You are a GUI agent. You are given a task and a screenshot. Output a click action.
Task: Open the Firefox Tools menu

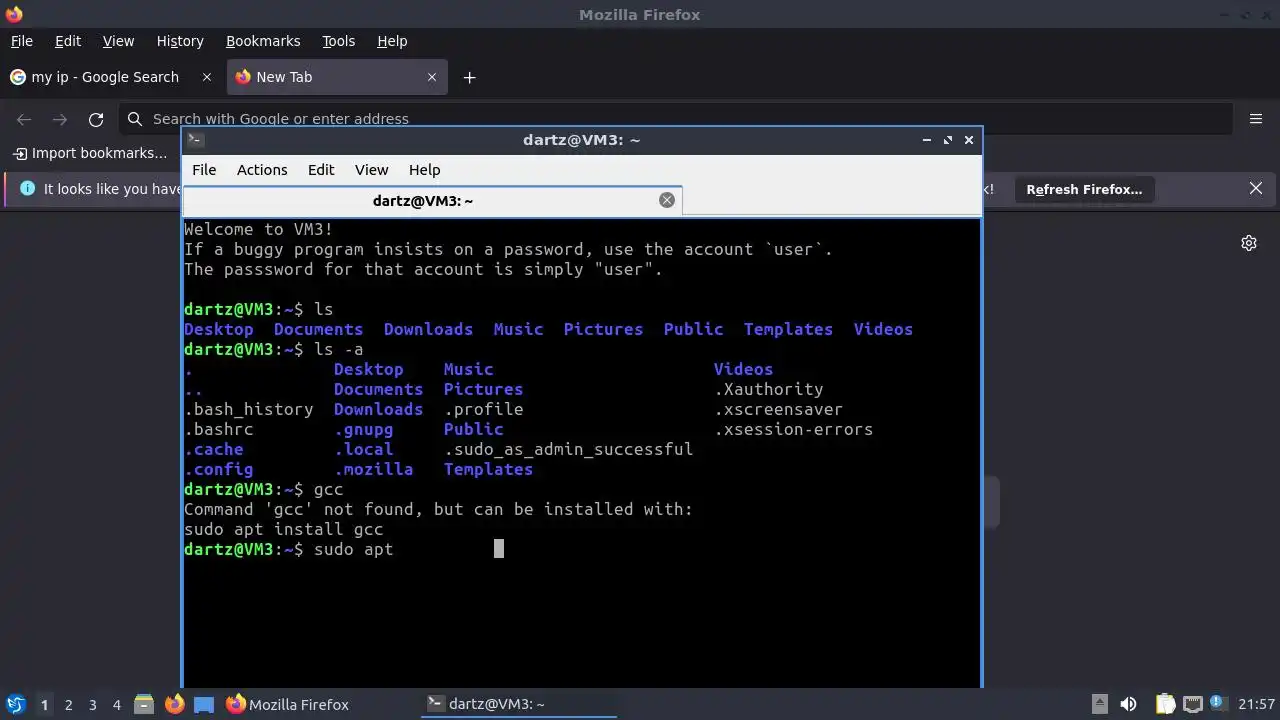tap(338, 41)
